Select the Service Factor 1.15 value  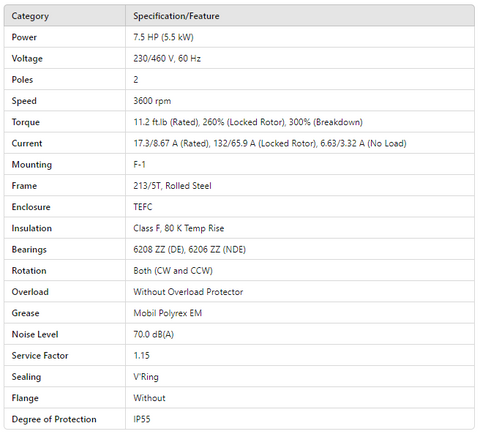pos(141,356)
